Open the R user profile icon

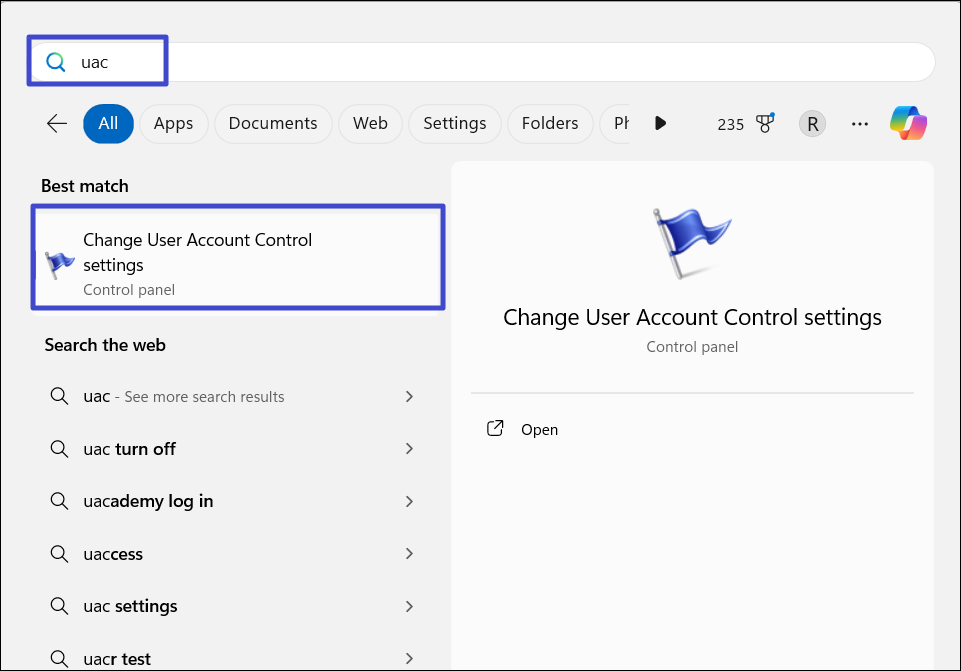point(812,124)
